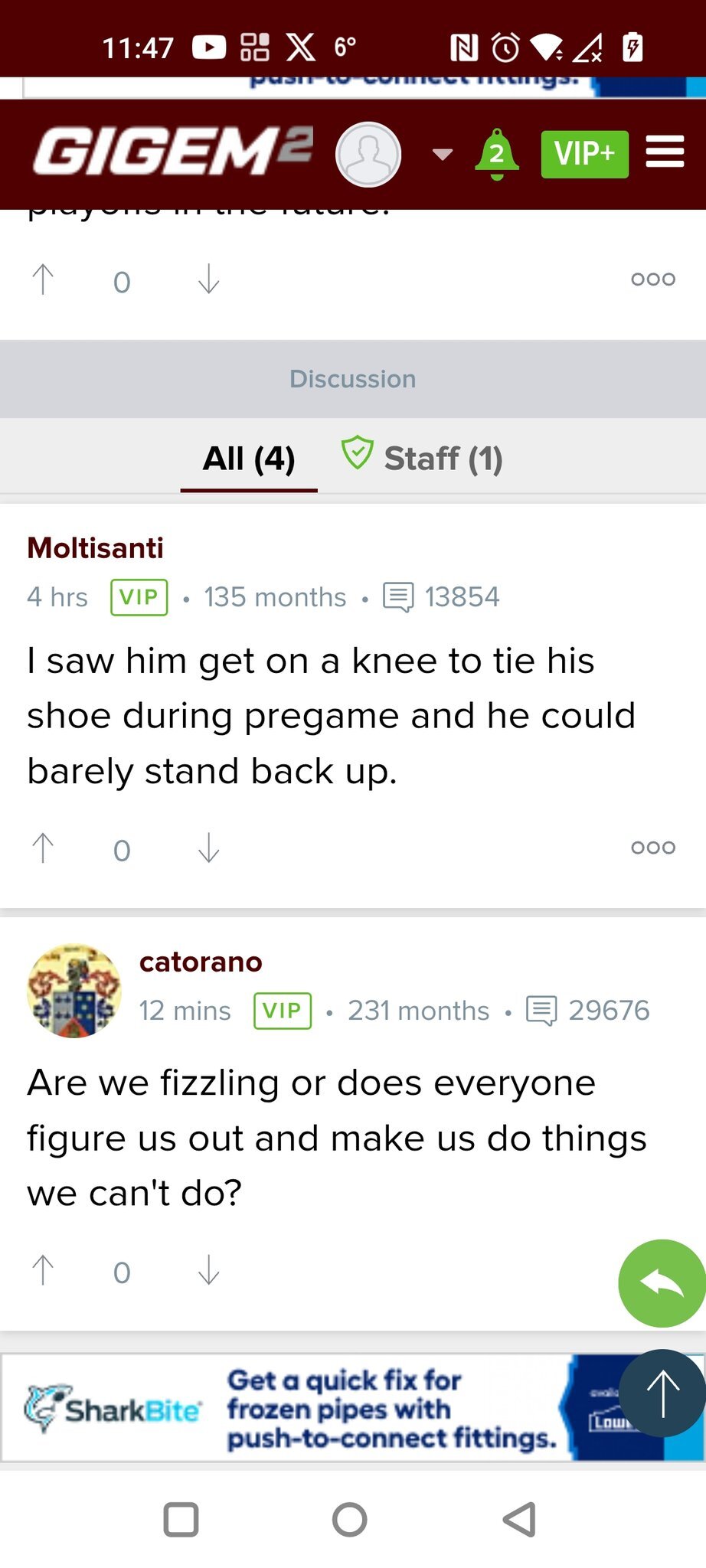
Task: Switch to the Staff (1) tab
Action: (423, 459)
